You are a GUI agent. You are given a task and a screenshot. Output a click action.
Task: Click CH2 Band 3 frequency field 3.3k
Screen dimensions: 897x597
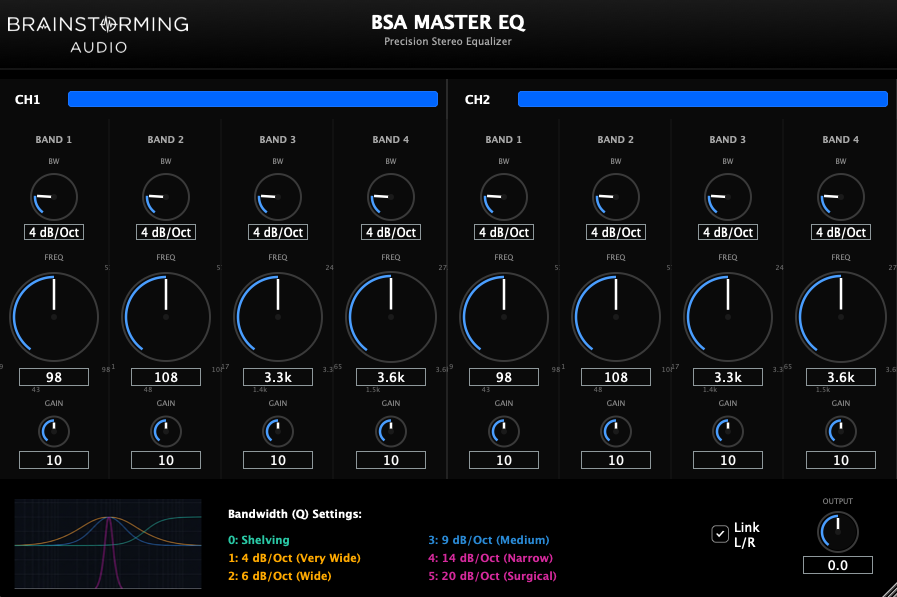(728, 377)
